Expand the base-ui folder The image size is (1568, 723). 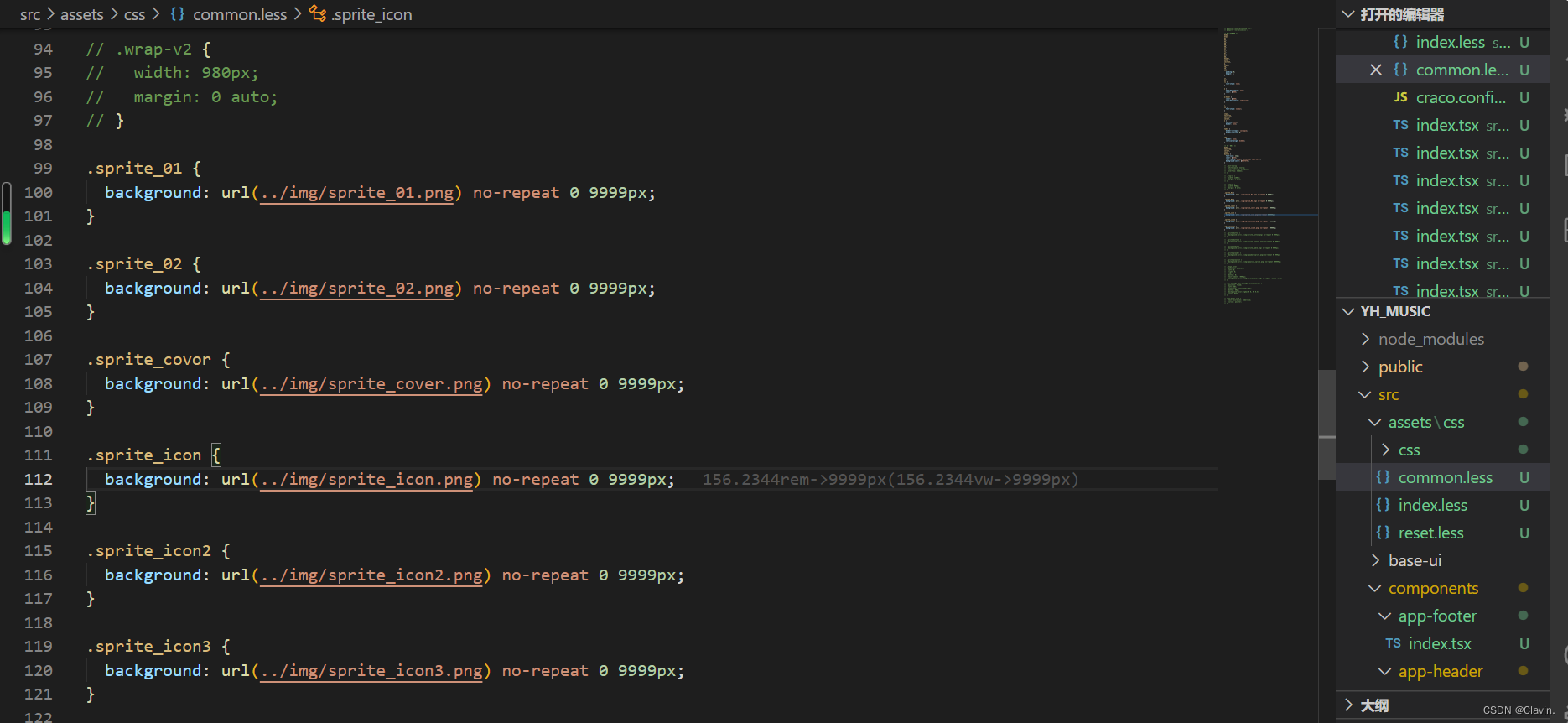[x=1375, y=560]
